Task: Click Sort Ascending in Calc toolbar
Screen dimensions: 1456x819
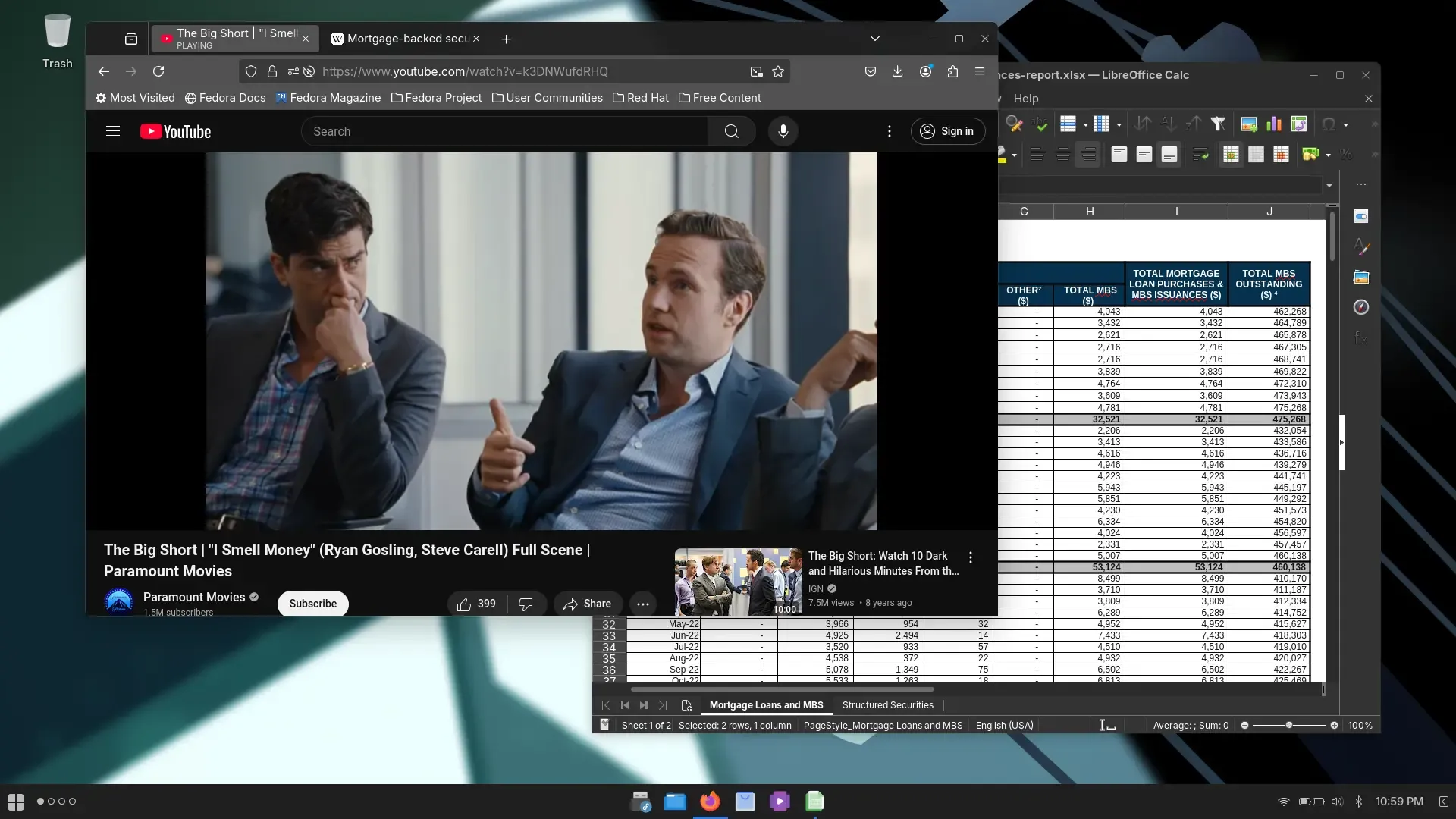Action: pyautogui.click(x=1169, y=124)
